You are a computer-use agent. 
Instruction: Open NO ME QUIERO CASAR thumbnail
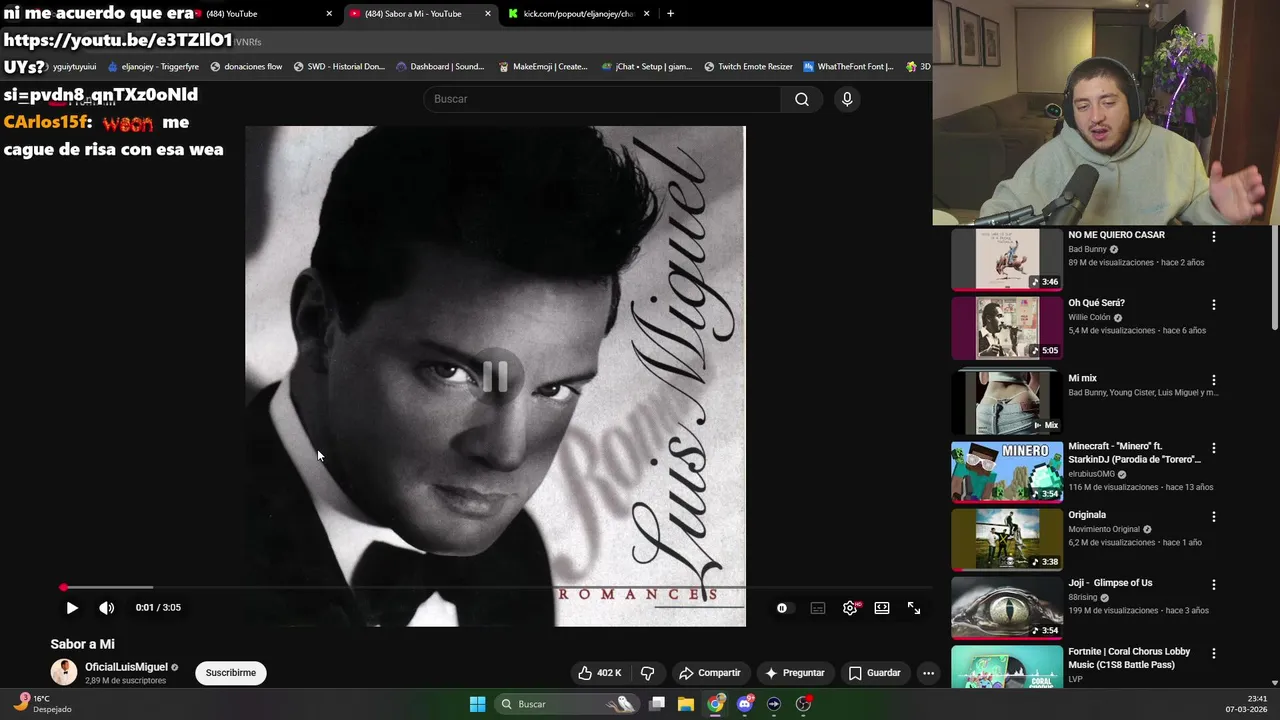coord(1007,259)
